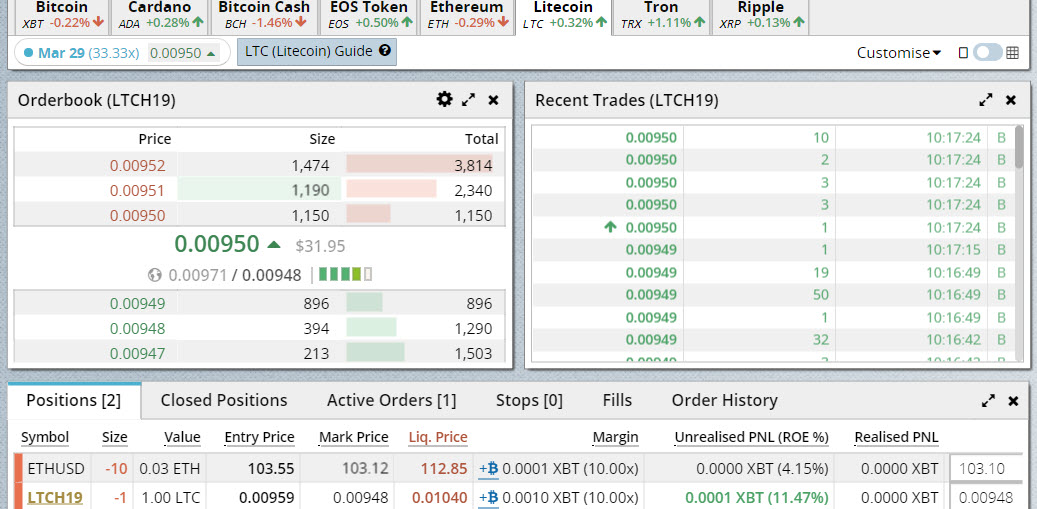
Task: Click the ETHUSD symbol in positions
Action: click(x=56, y=469)
